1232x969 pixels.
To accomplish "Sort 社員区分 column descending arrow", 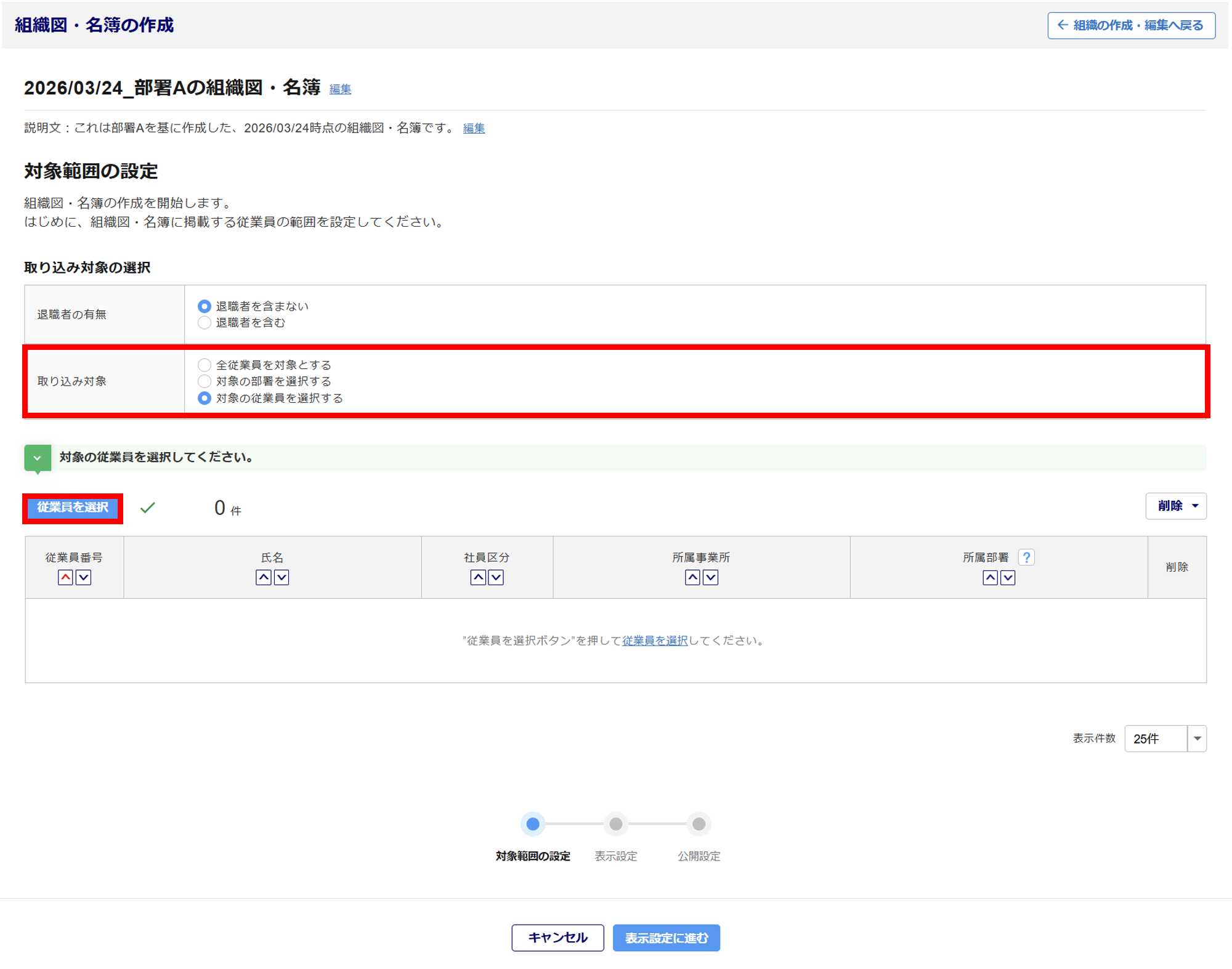I will point(496,577).
